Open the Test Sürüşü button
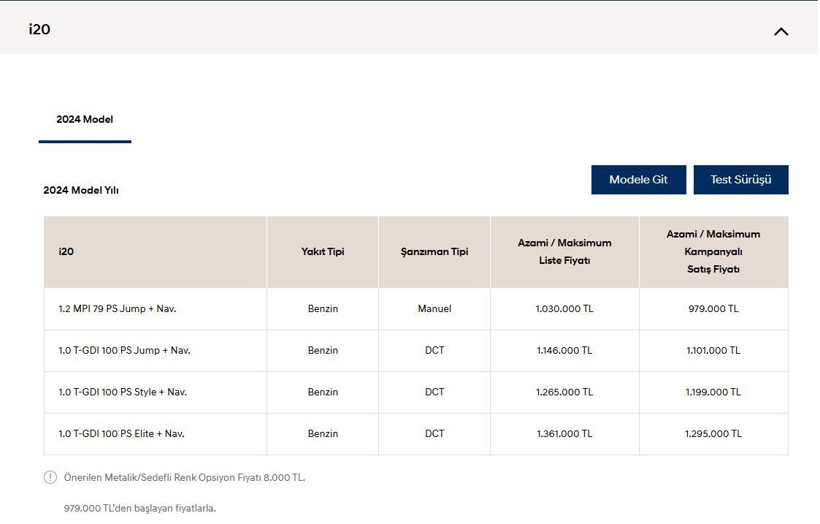 pos(740,180)
